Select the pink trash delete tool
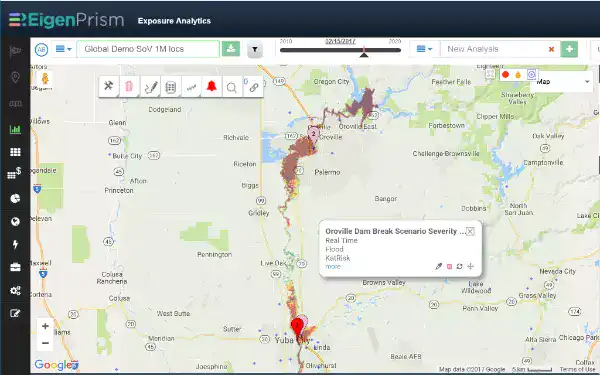600x375 pixels. tap(129, 86)
